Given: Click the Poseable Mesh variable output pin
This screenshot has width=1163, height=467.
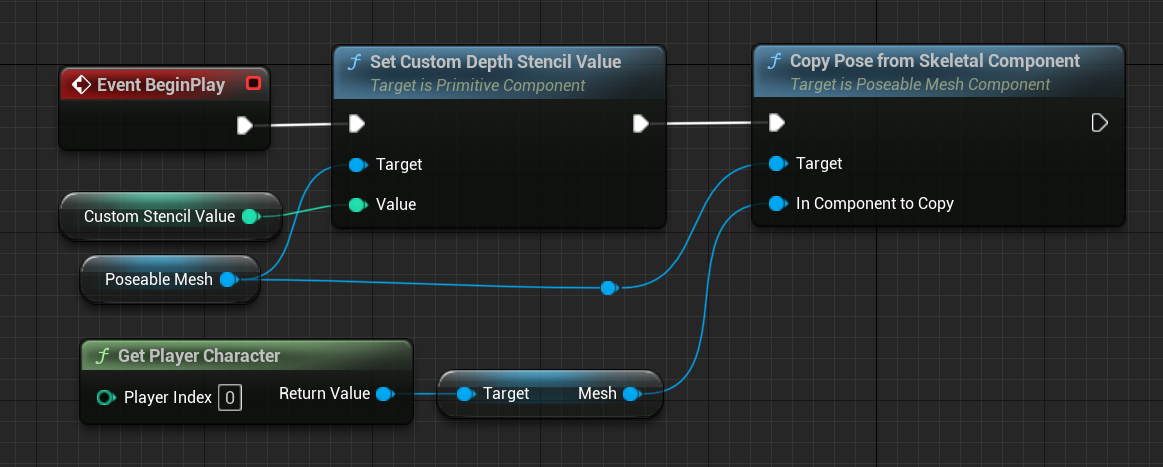Looking at the screenshot, I should point(228,279).
